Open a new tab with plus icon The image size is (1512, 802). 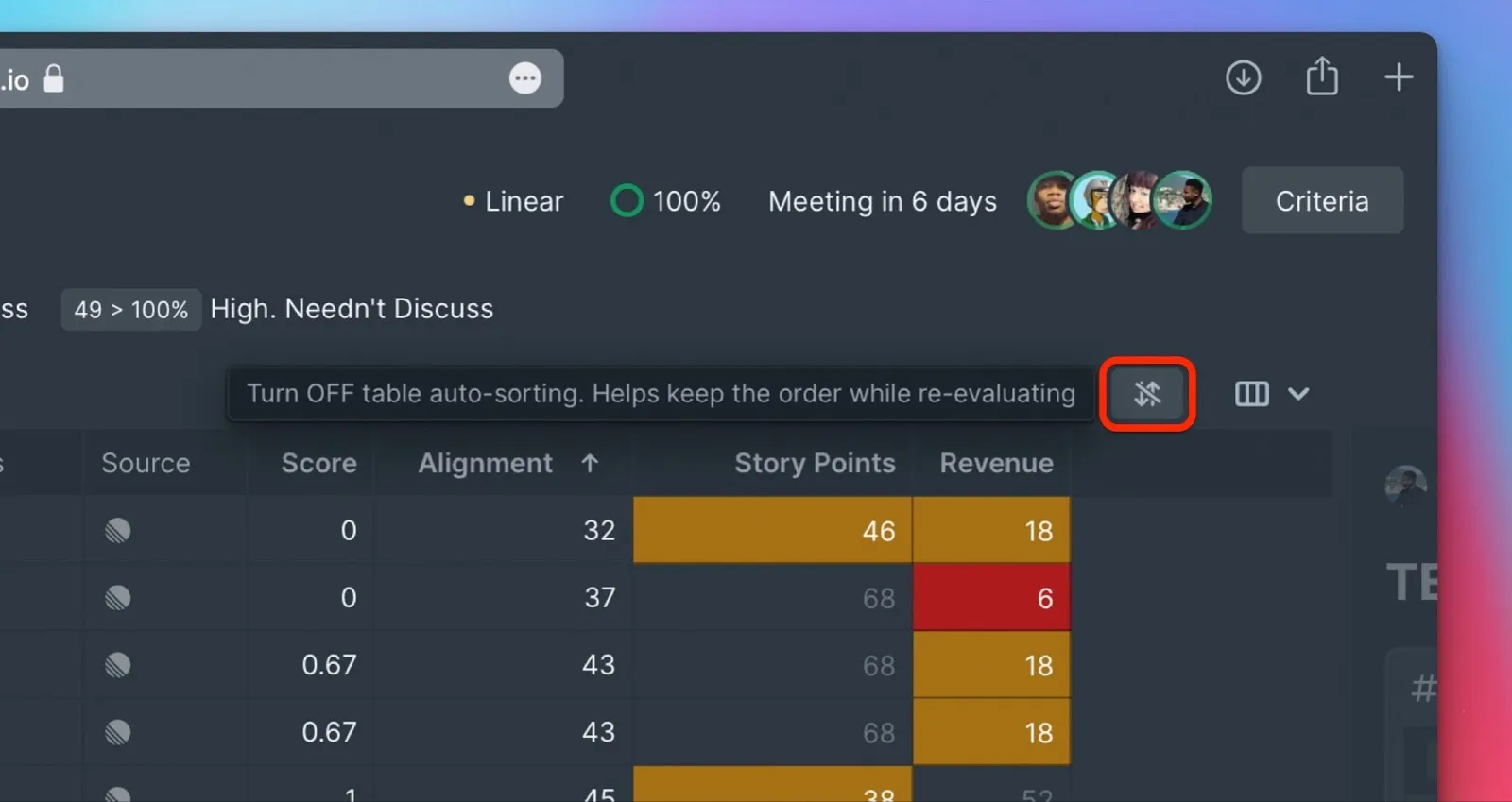coord(1399,77)
